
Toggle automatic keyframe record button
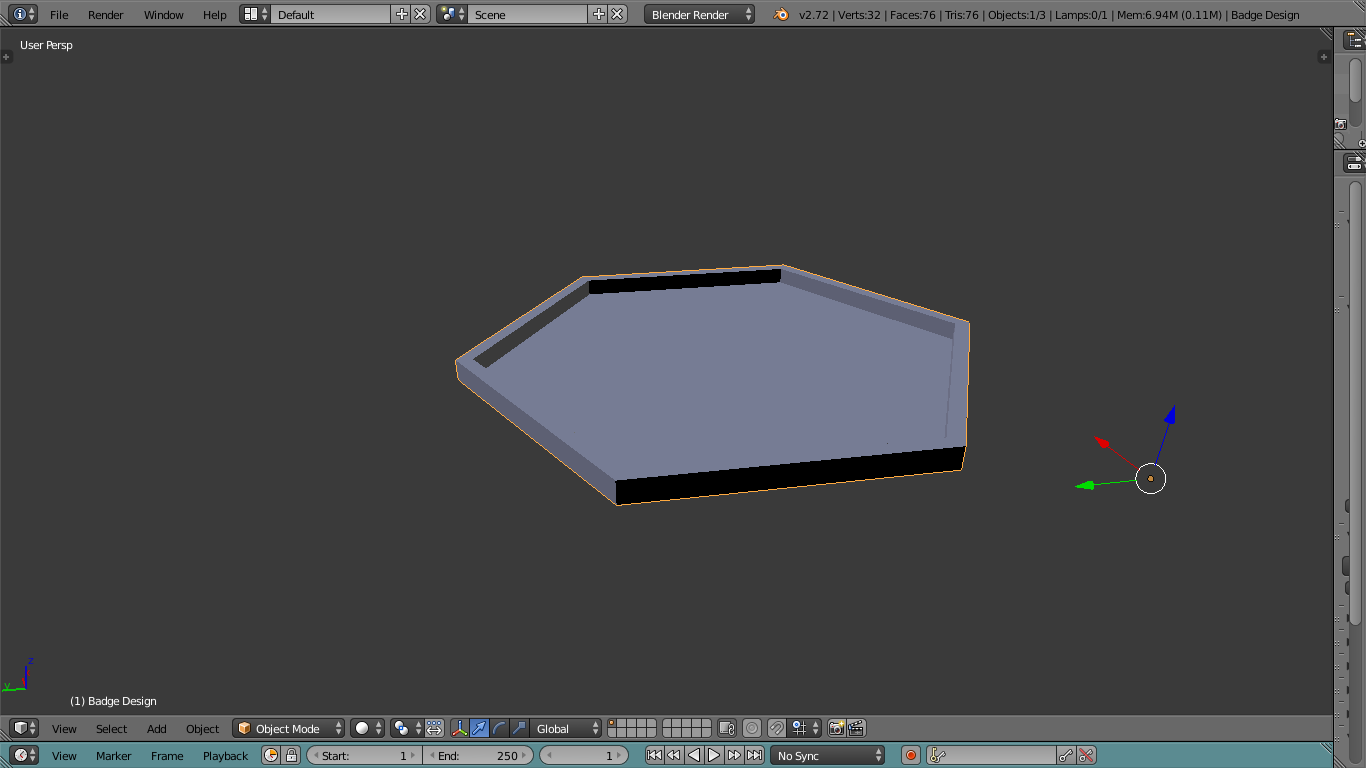click(910, 755)
